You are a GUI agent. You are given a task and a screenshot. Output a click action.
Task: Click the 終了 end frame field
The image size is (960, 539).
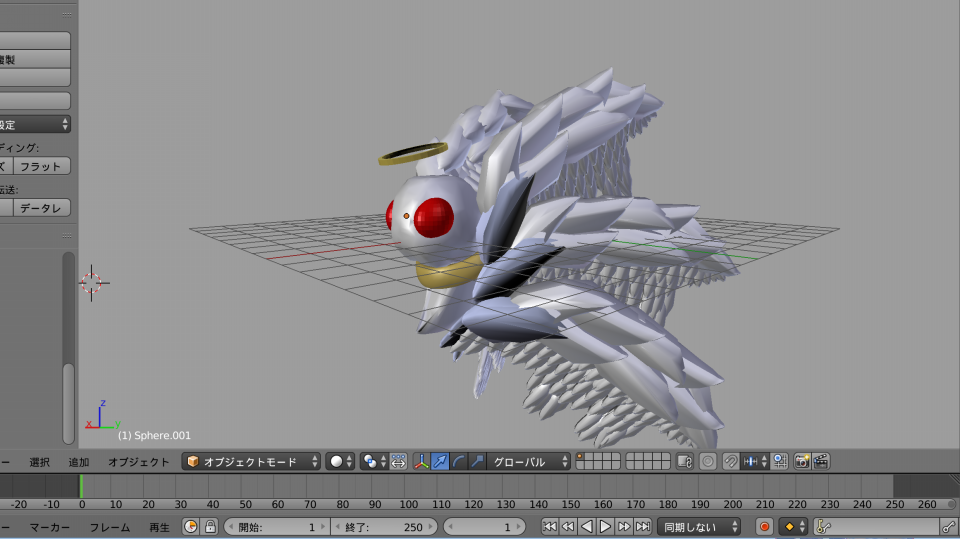coord(384,527)
